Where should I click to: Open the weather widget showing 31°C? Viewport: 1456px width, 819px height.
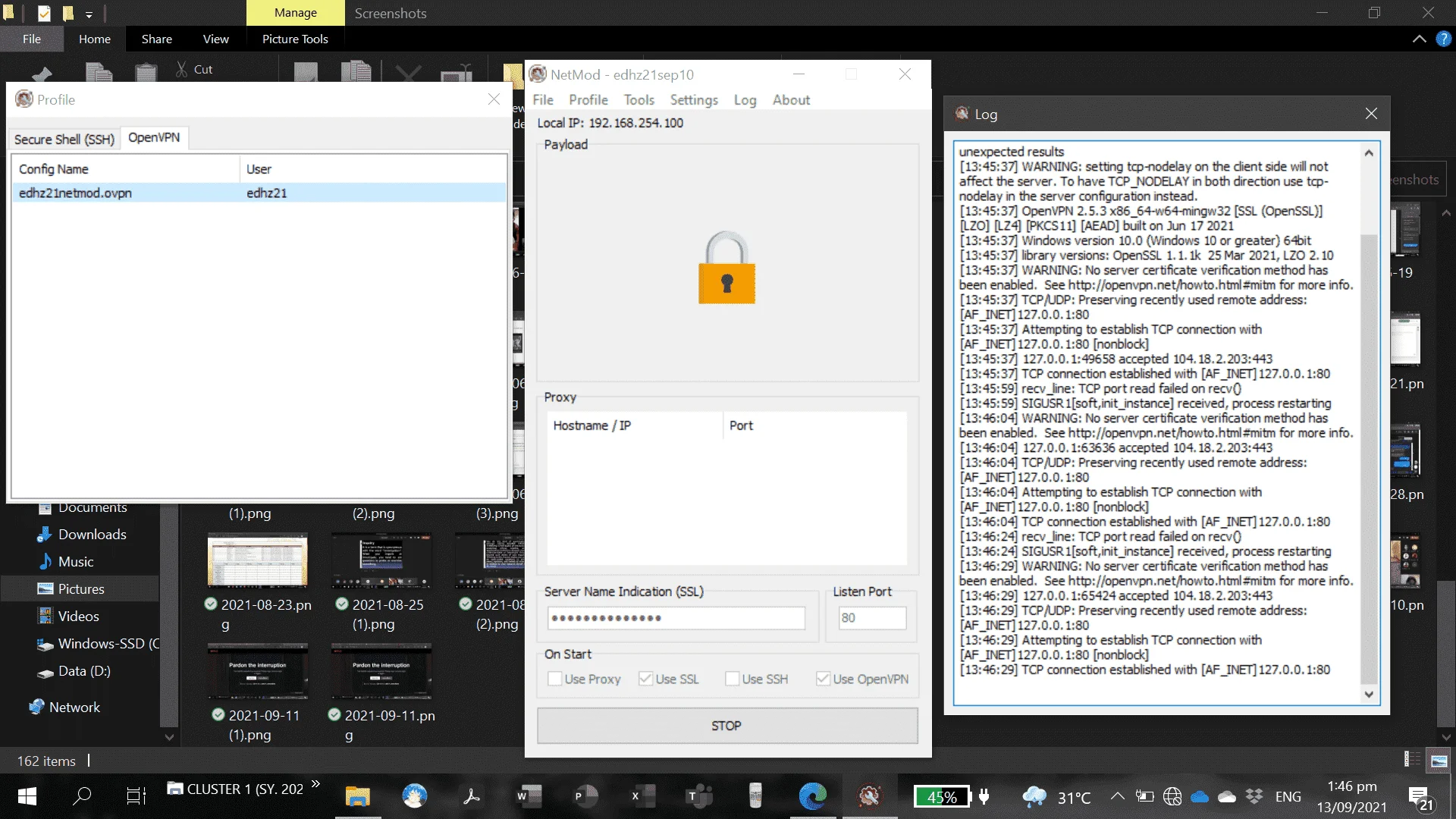pyautogui.click(x=1056, y=797)
